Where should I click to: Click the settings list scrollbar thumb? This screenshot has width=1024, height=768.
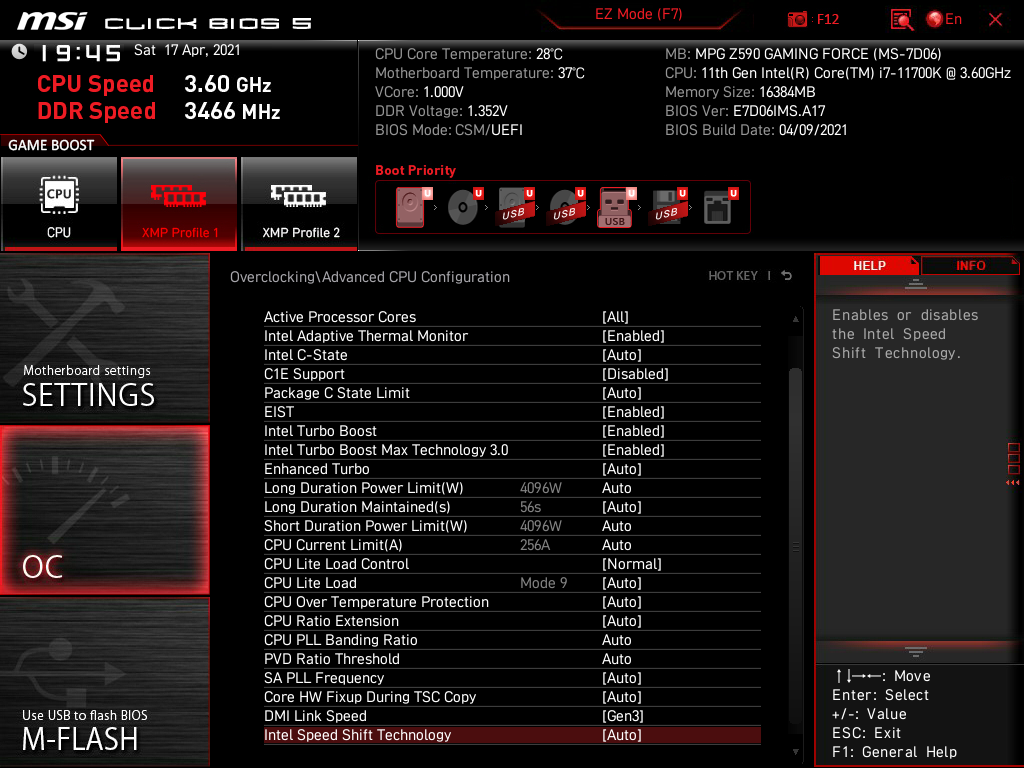coord(795,545)
